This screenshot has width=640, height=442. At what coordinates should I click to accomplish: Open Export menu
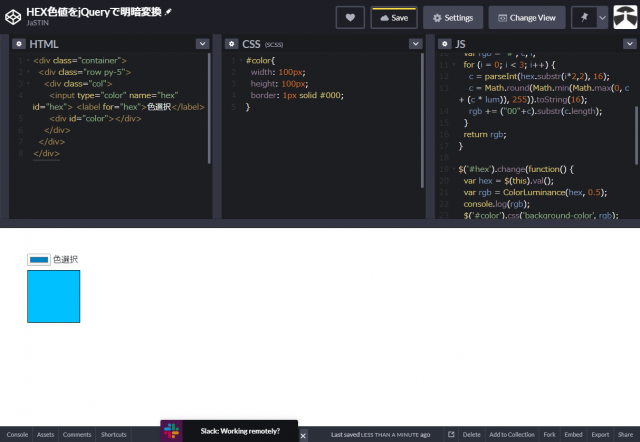600,435
